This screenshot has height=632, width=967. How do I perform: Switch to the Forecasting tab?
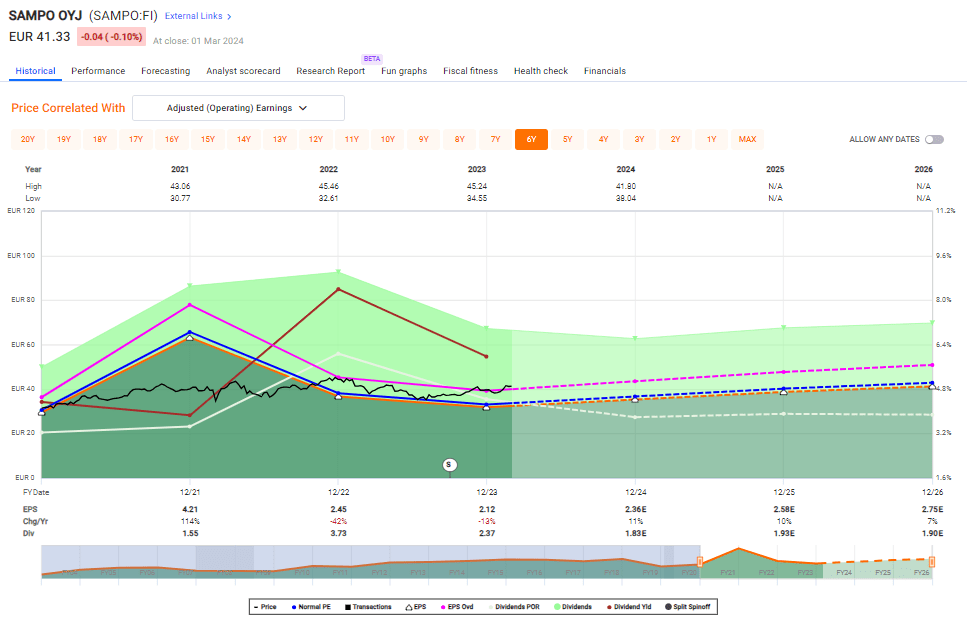pyautogui.click(x=165, y=71)
